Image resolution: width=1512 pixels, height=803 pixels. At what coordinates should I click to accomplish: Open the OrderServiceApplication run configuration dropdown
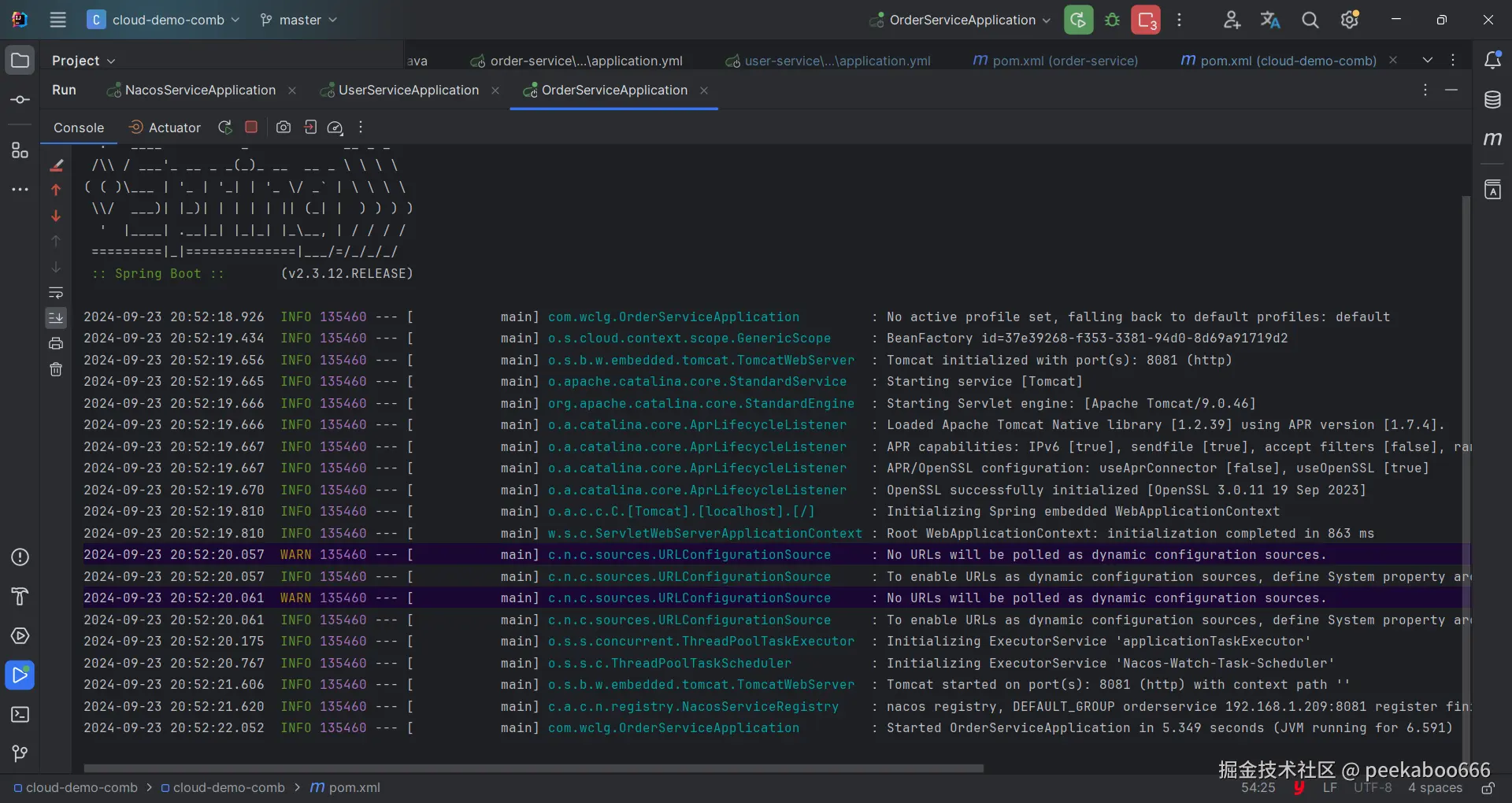(962, 20)
